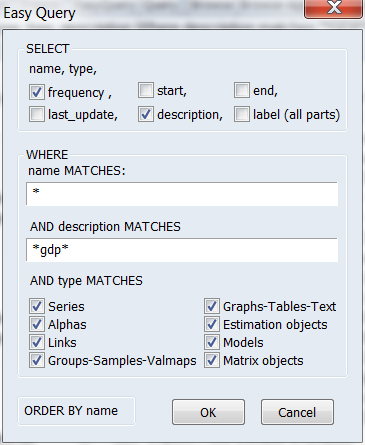Cancel the Easy Query dialog

tap(297, 412)
